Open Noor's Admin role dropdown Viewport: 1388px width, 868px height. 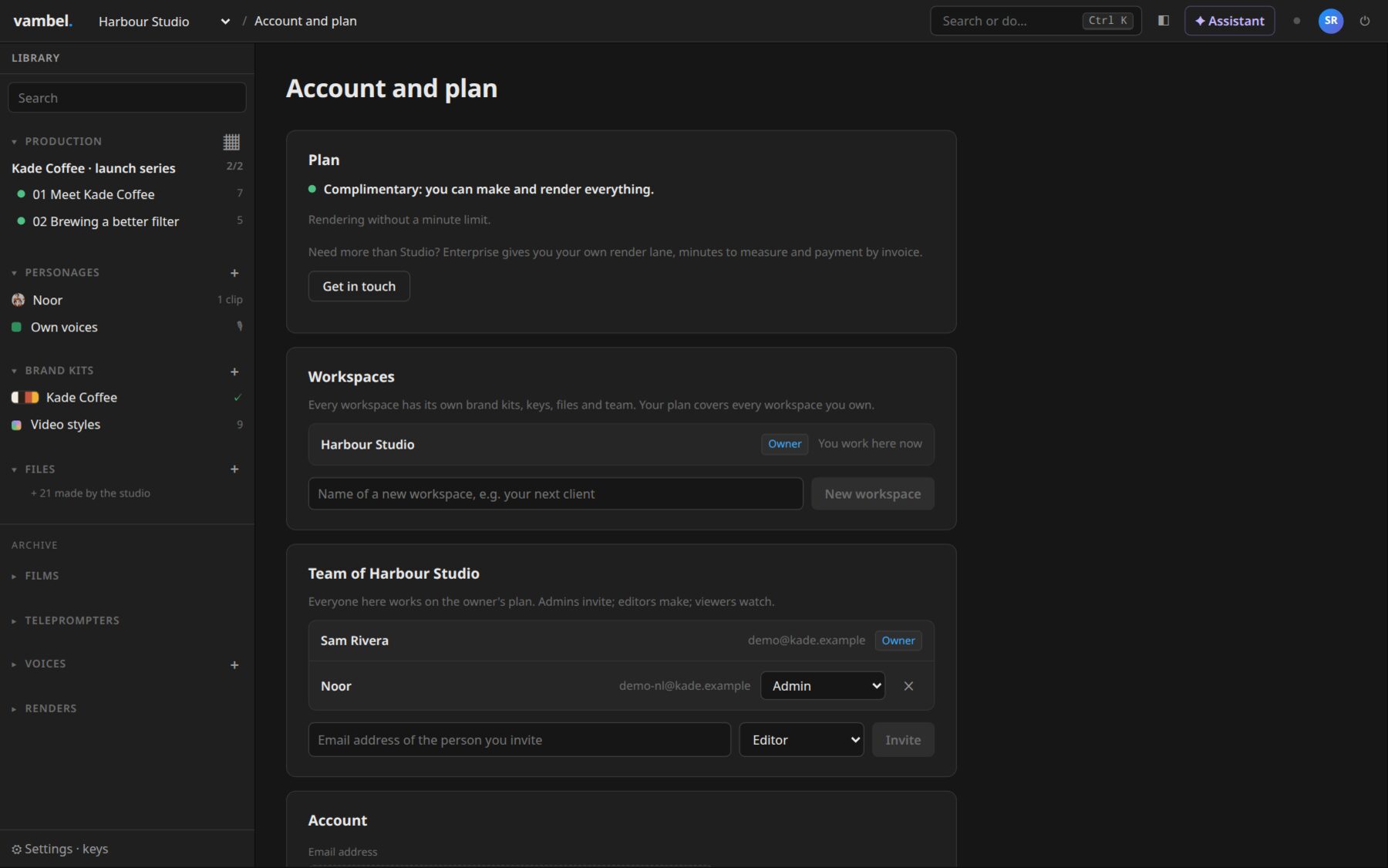823,686
